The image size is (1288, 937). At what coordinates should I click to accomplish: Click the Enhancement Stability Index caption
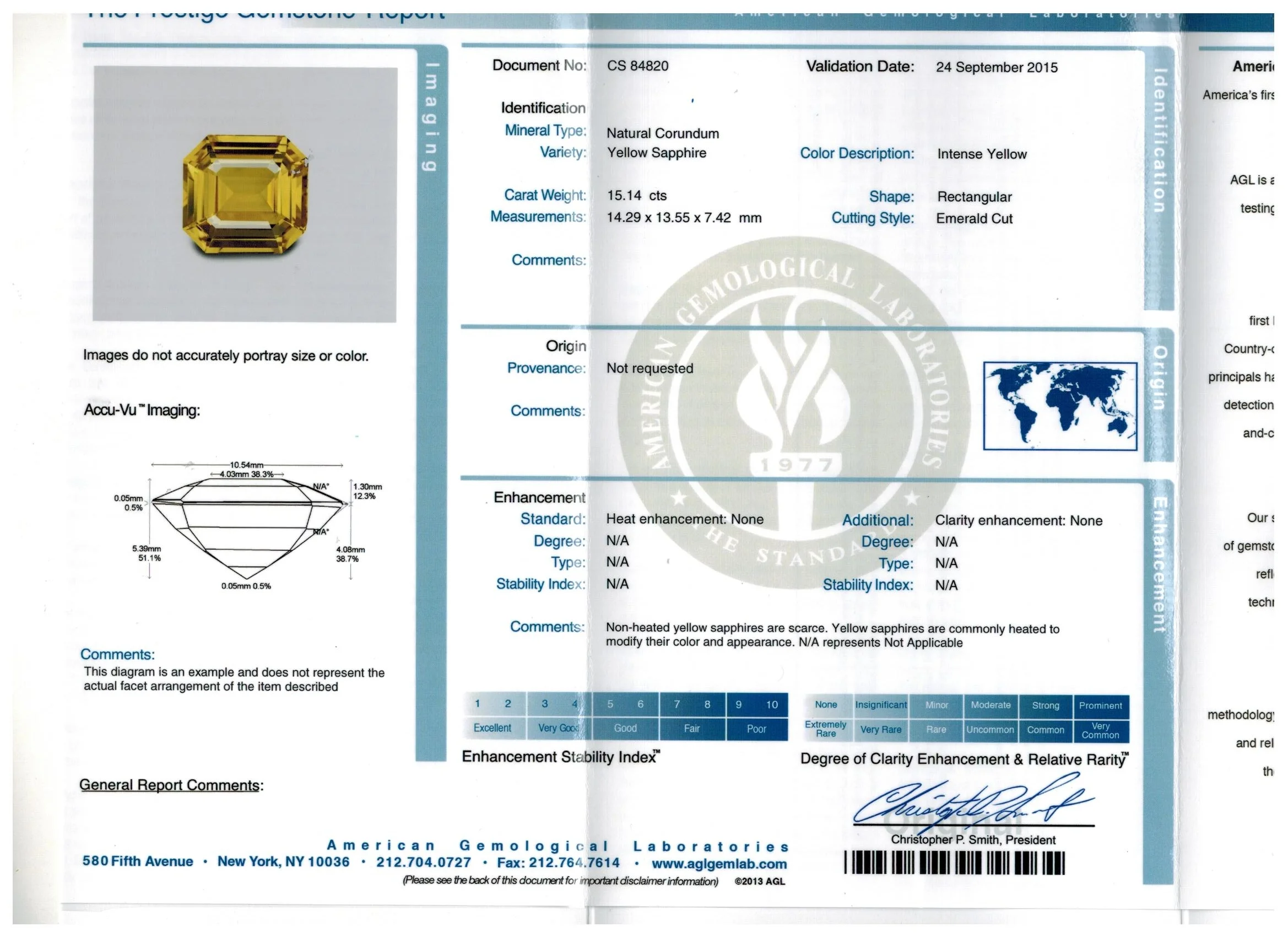click(561, 757)
